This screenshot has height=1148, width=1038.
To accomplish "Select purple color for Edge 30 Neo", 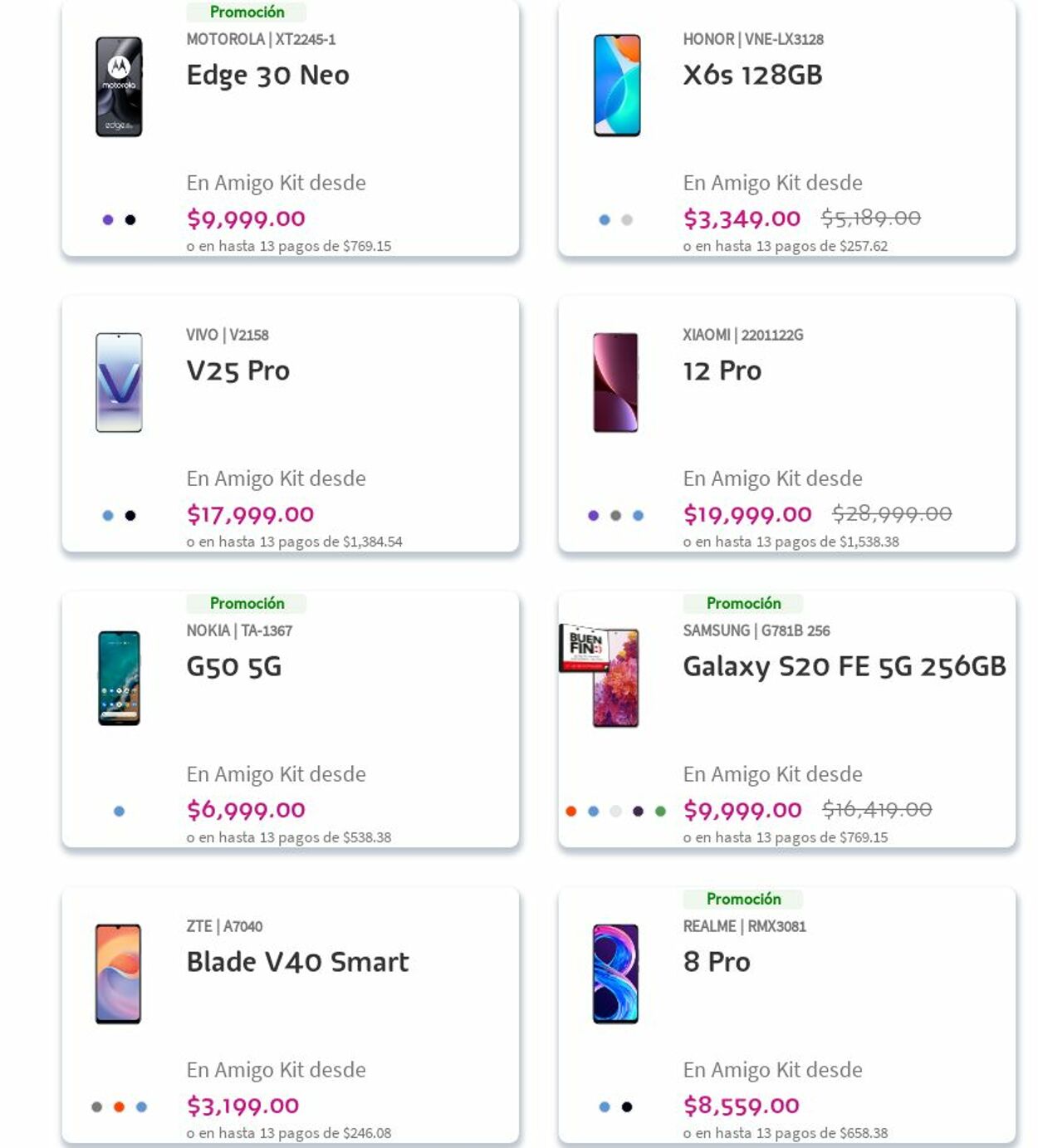I will [x=108, y=220].
